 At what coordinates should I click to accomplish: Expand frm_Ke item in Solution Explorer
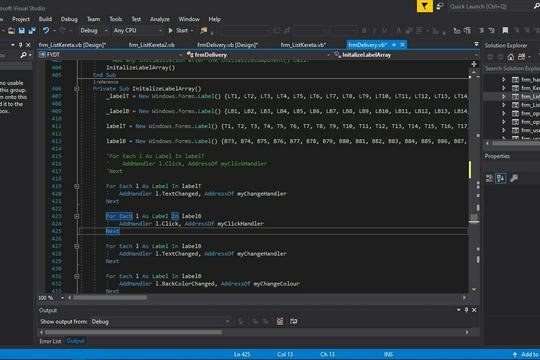pos(504,88)
